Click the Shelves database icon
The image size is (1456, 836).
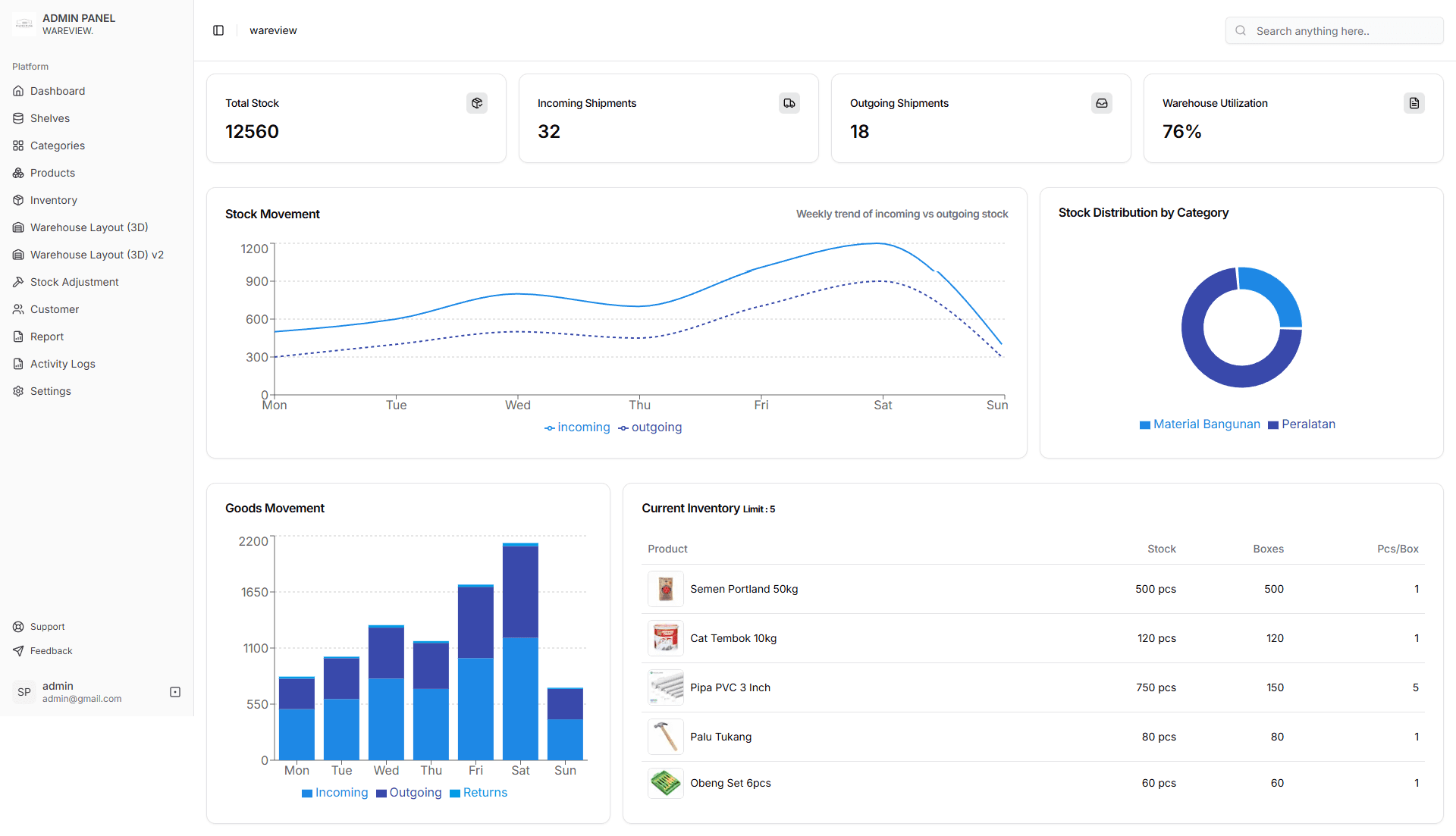18,118
